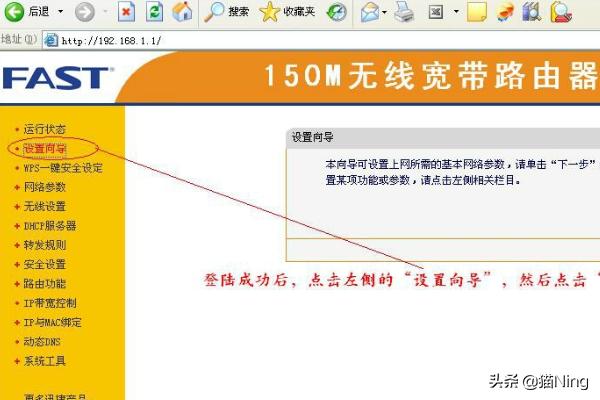Open IP带宽控制 menu item
This screenshot has height=400, width=600.
point(50,303)
